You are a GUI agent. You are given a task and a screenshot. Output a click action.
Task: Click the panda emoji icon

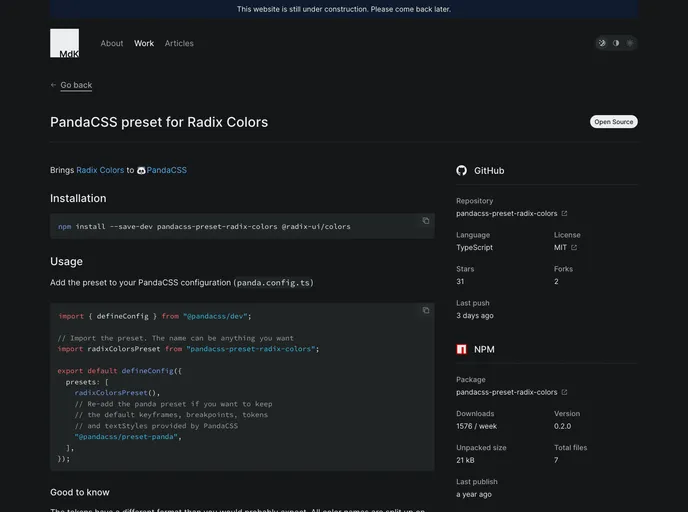[141, 171]
